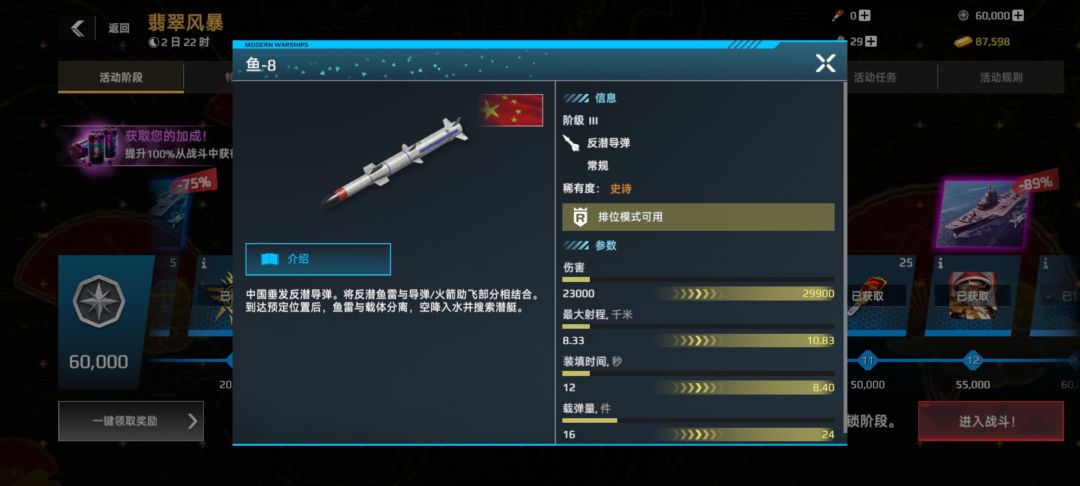Viewport: 1080px width, 486px height.
Task: Click the anti-submarine missile type icon
Action: click(571, 143)
